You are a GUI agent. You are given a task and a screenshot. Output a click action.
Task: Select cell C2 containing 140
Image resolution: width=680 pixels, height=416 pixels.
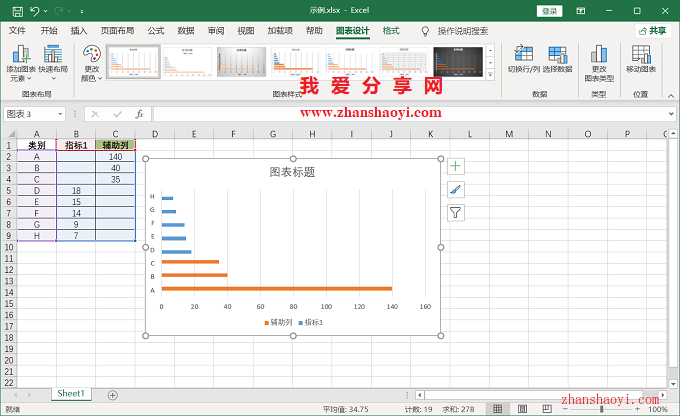(115, 157)
